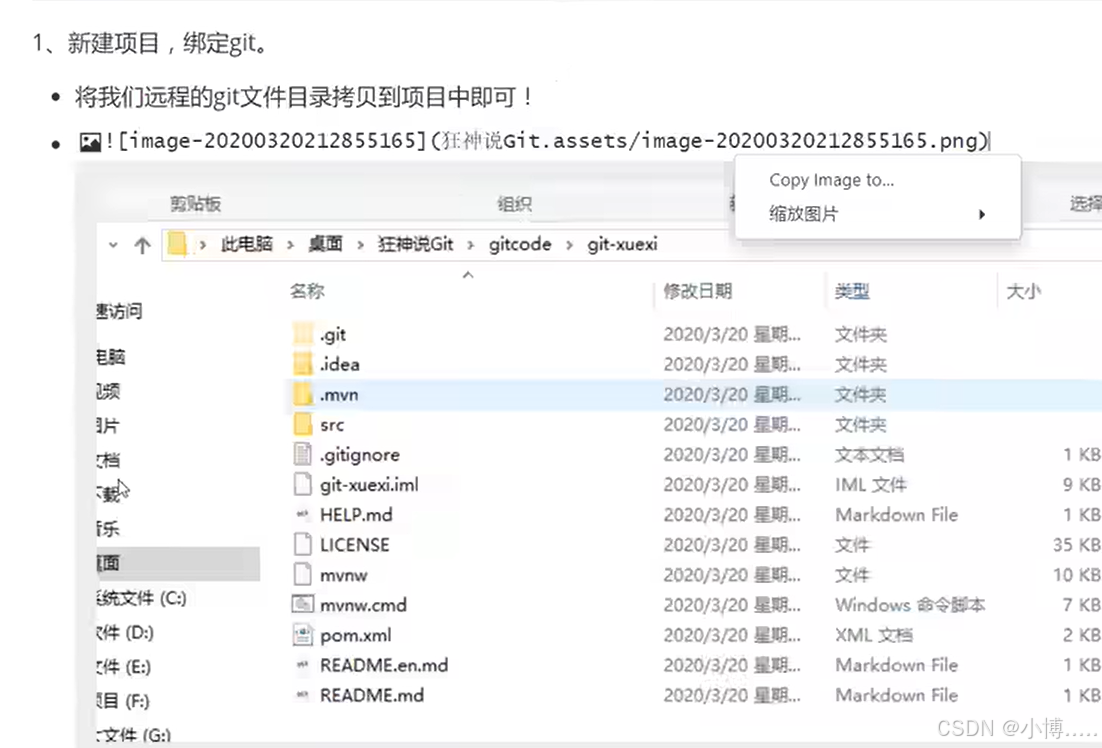Sort by 类型 column header
The height and width of the screenshot is (748, 1102).
853,291
